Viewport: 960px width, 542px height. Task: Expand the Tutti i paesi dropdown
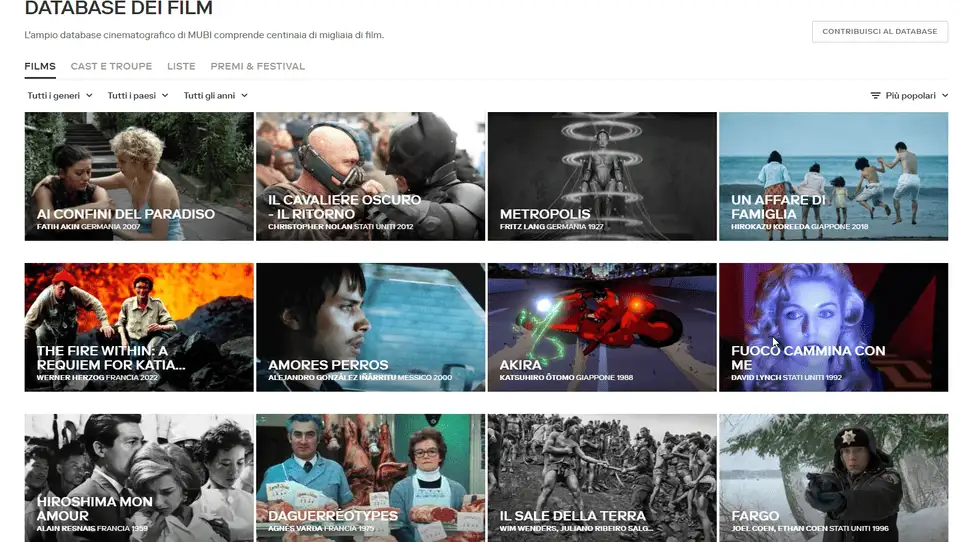(138, 96)
